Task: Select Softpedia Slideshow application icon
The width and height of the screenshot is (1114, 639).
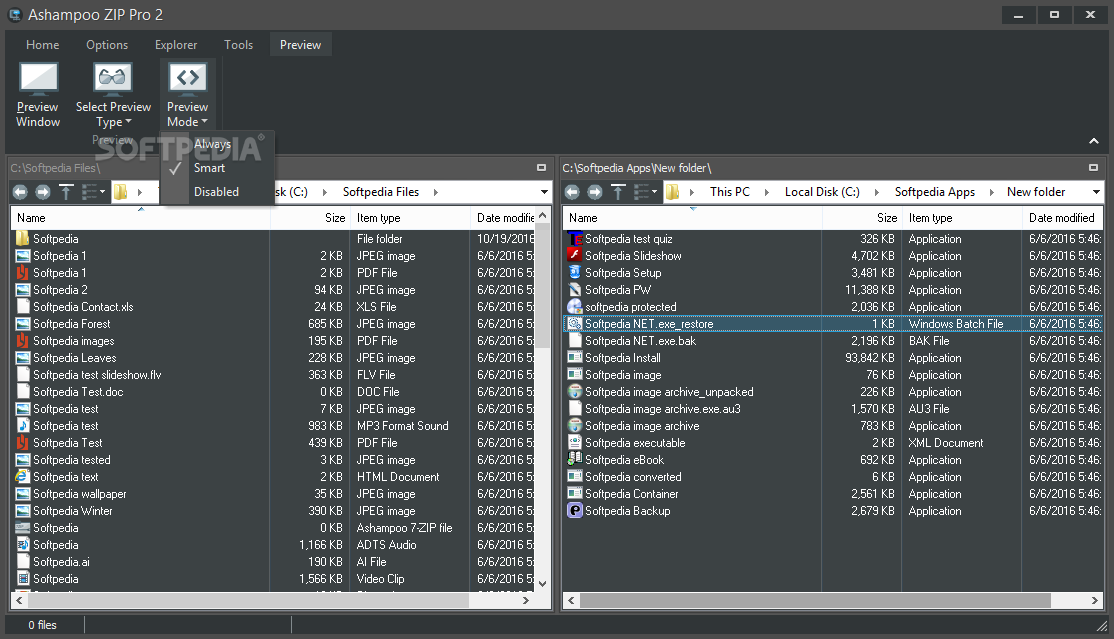Action: coord(575,256)
